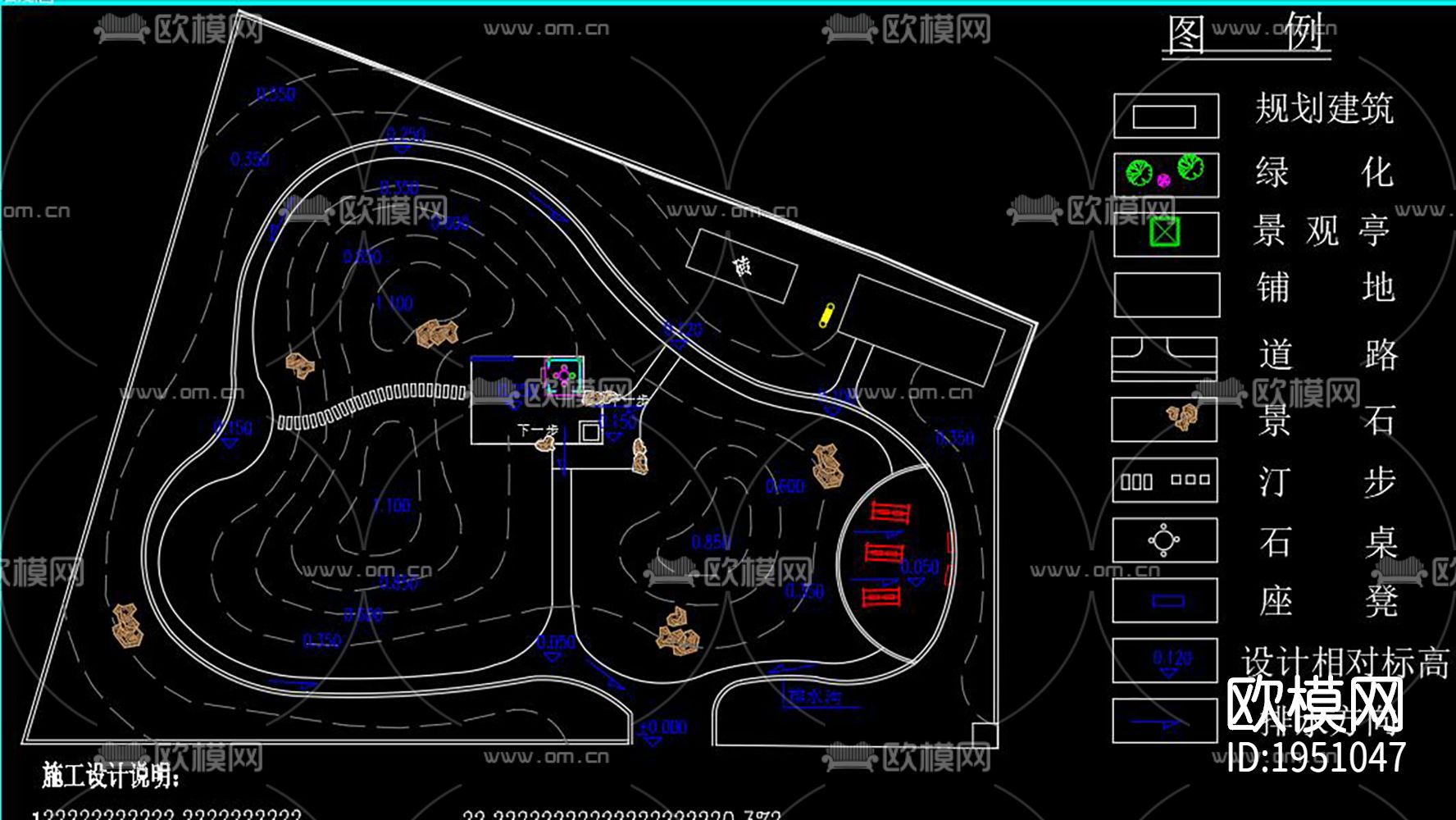
Task: Select the 汀步 legend label
Action: pyautogui.click(x=1327, y=482)
